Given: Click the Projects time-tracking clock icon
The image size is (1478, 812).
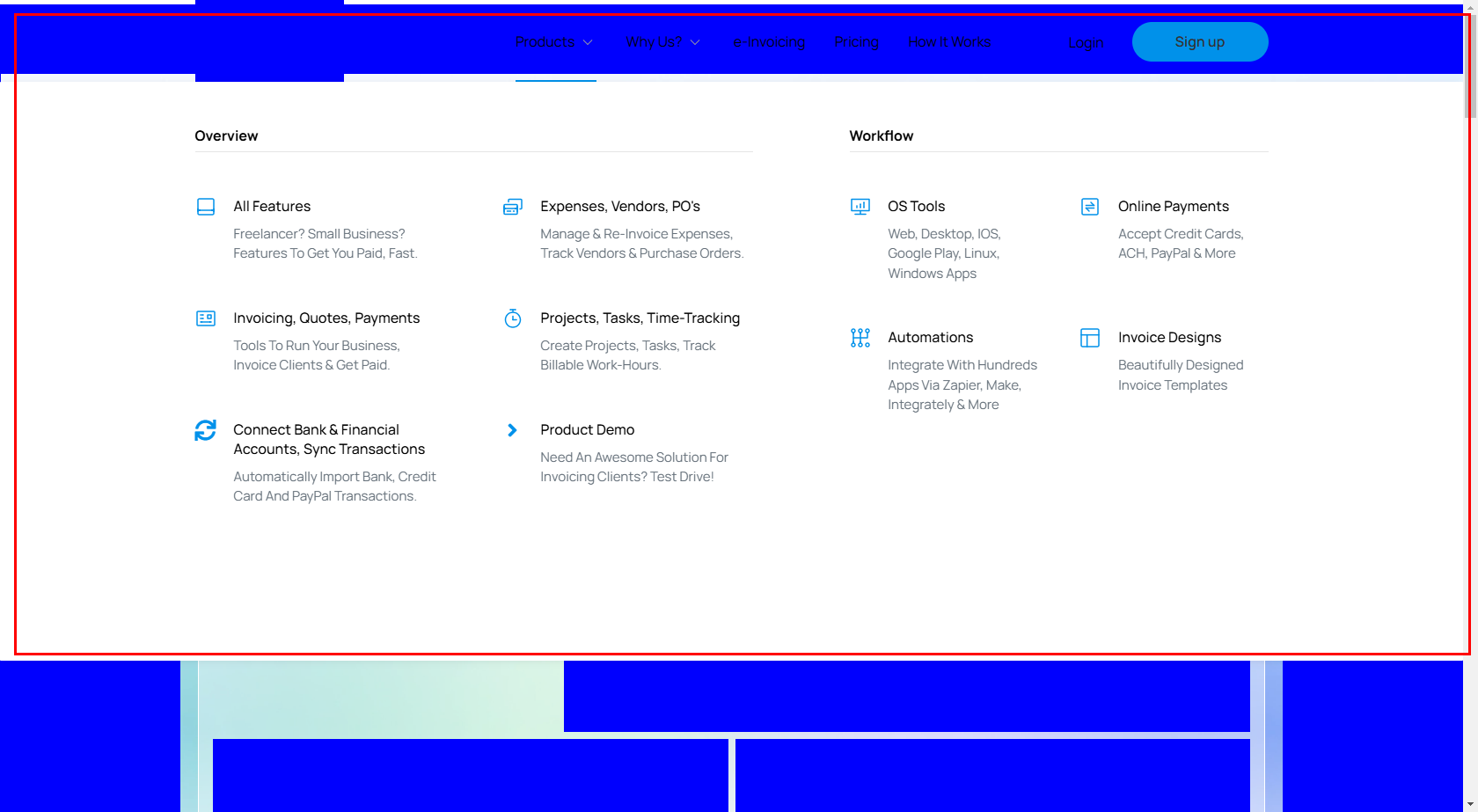Looking at the screenshot, I should click(513, 318).
